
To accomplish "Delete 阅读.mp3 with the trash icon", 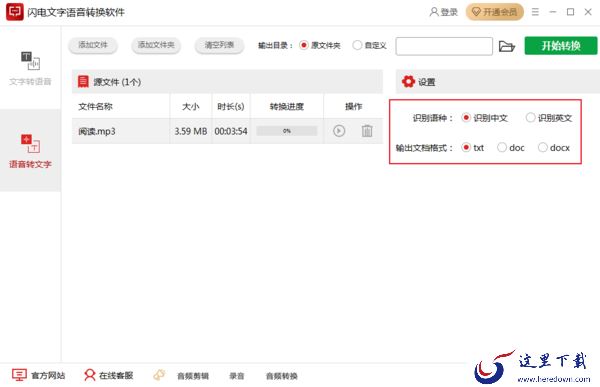I will point(367,131).
